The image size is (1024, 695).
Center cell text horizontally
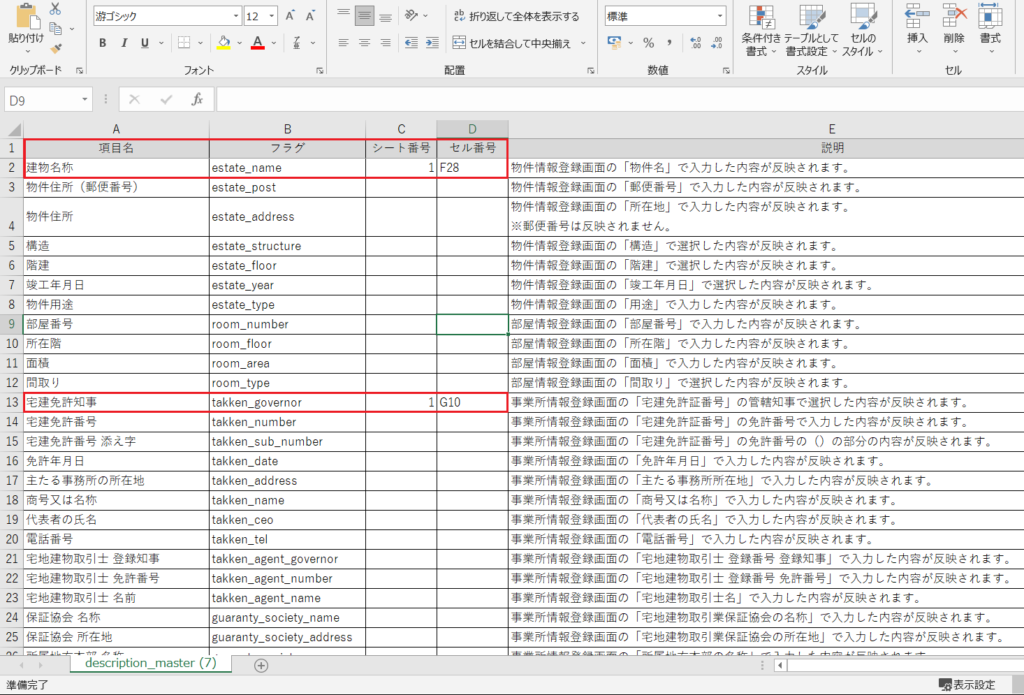(x=364, y=43)
